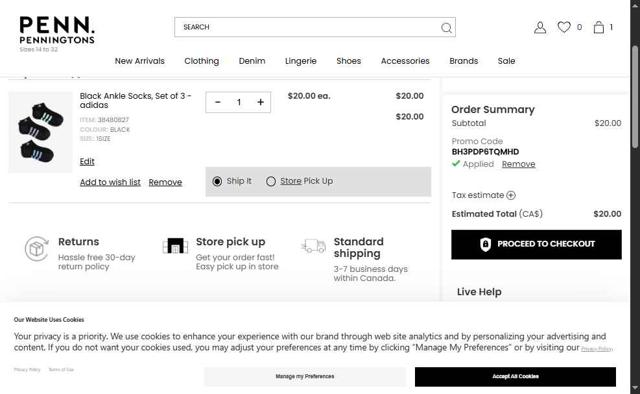640x394 pixels.
Task: Click the $20.00 ea. price
Action: click(309, 96)
